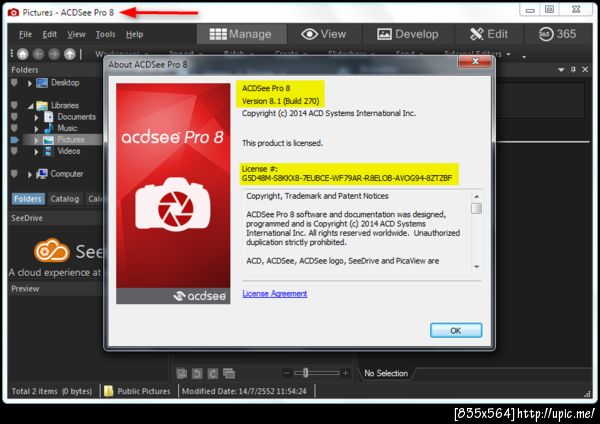Collapse the Libraries tree node

pyautogui.click(x=30, y=106)
